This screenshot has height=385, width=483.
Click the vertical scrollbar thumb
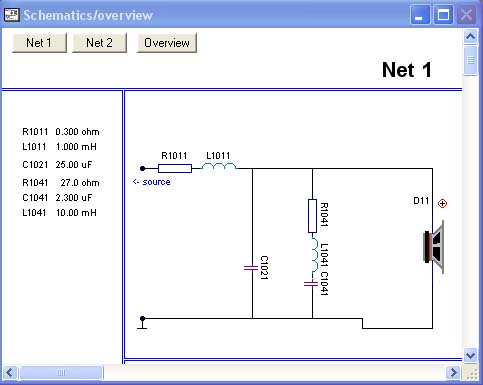(470, 60)
